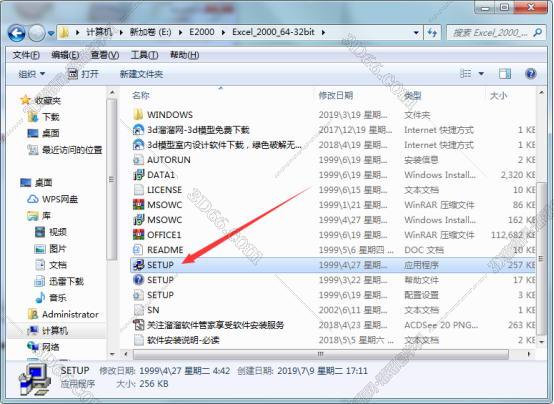Select the DATA1 Windows Installer file icon
Image resolution: width=554 pixels, height=404 pixels.
[x=138, y=175]
